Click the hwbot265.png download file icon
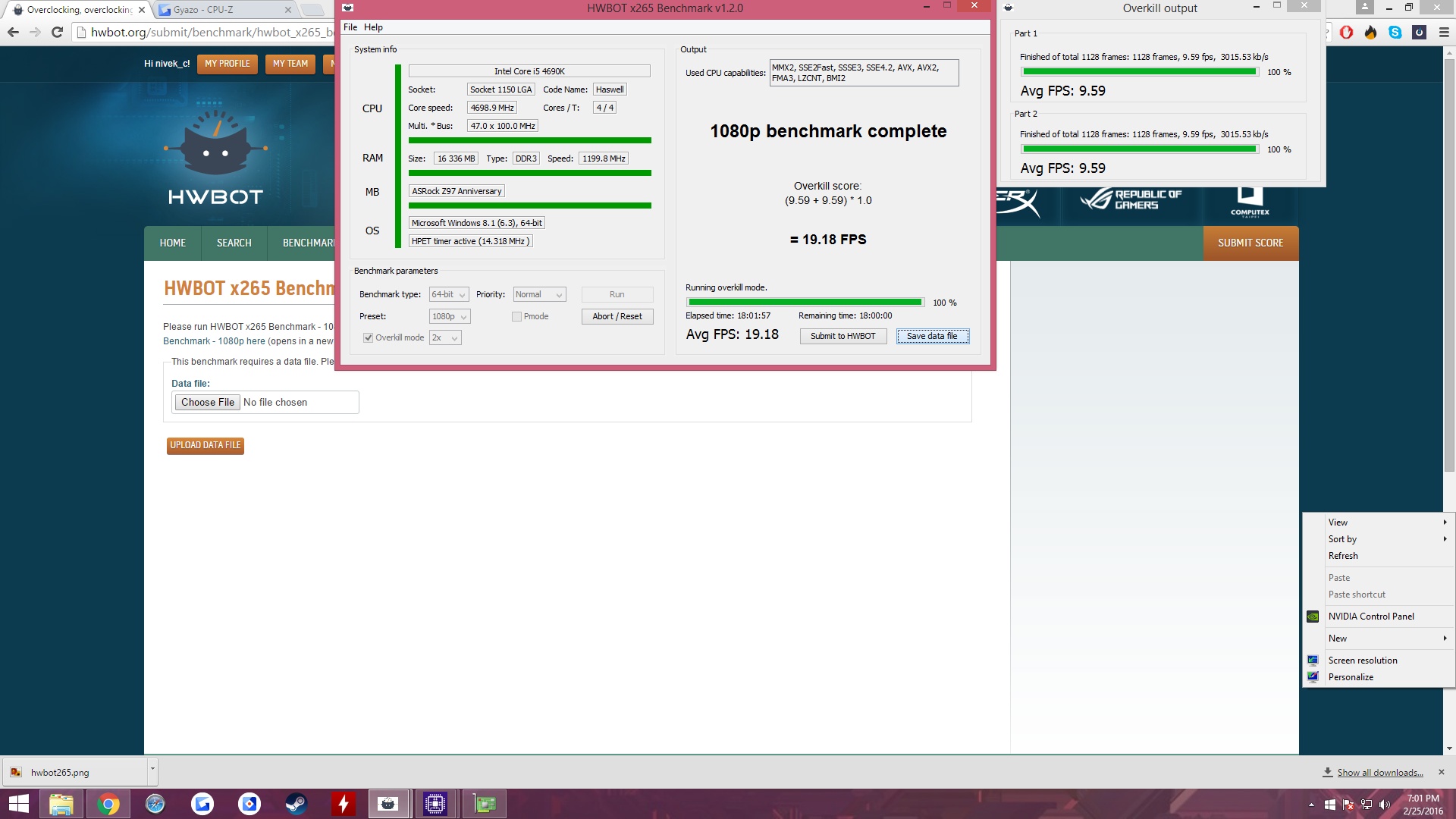The height and width of the screenshot is (819, 1456). click(x=16, y=772)
